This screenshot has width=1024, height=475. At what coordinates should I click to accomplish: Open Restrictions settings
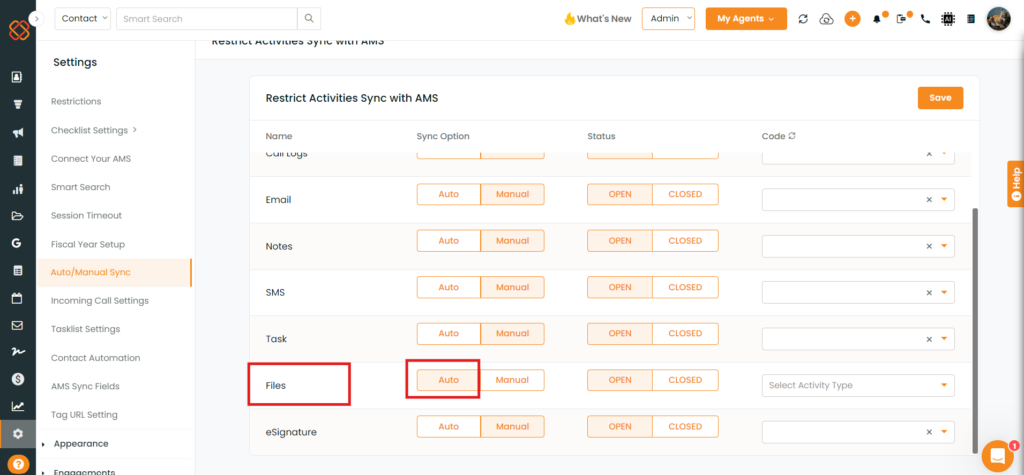coord(76,101)
